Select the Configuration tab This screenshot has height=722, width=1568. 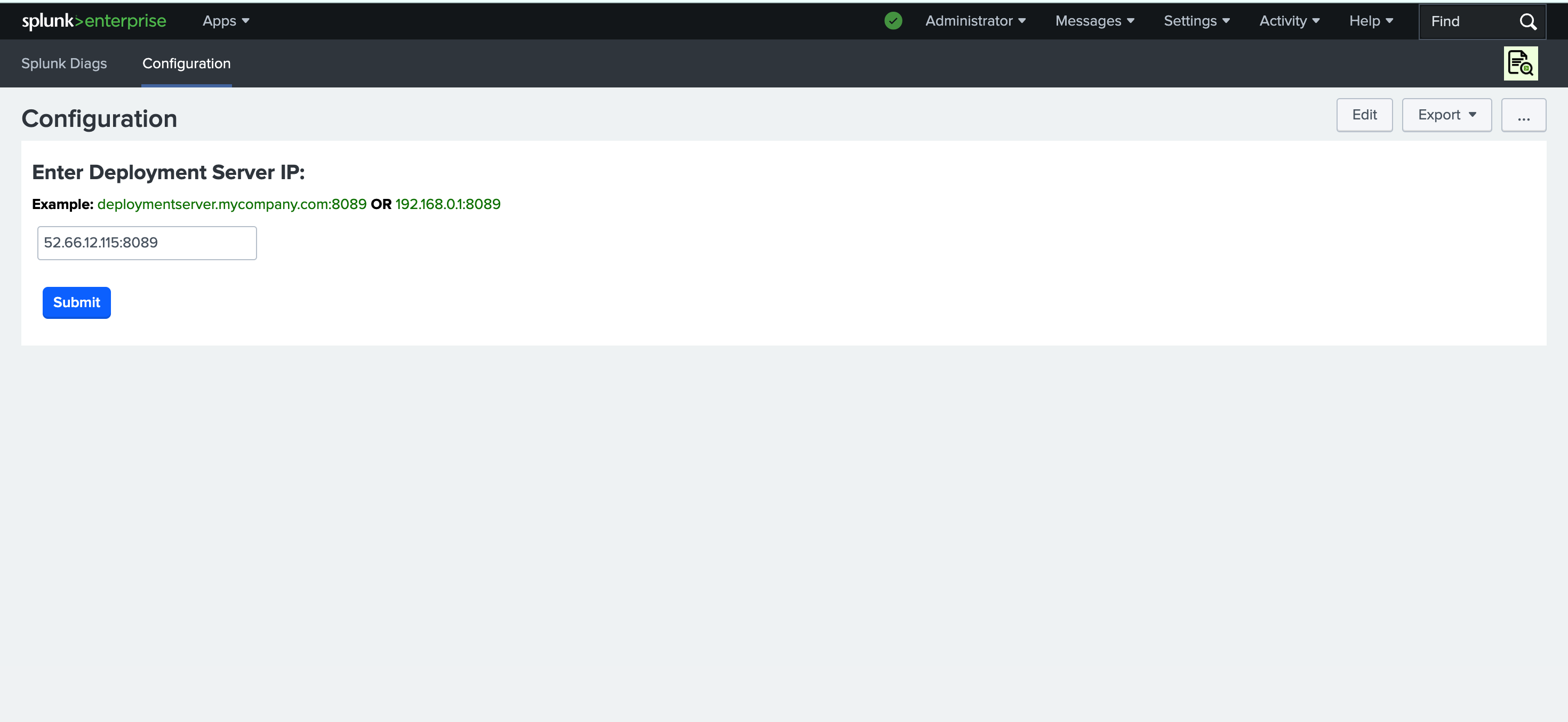[x=186, y=64]
